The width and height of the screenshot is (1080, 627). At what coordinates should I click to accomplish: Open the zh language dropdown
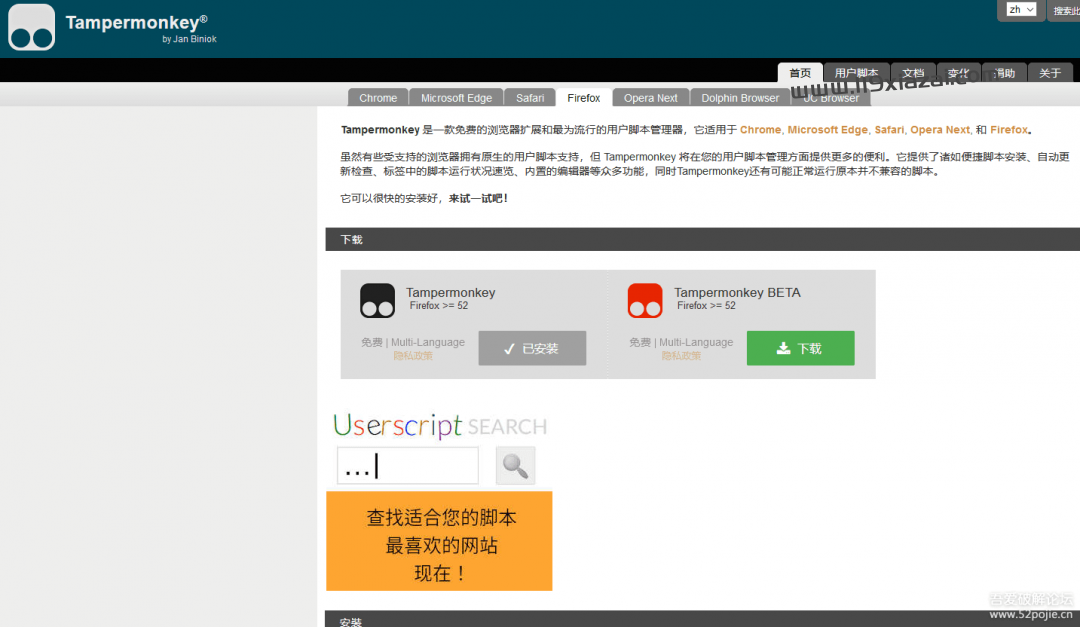[1021, 10]
